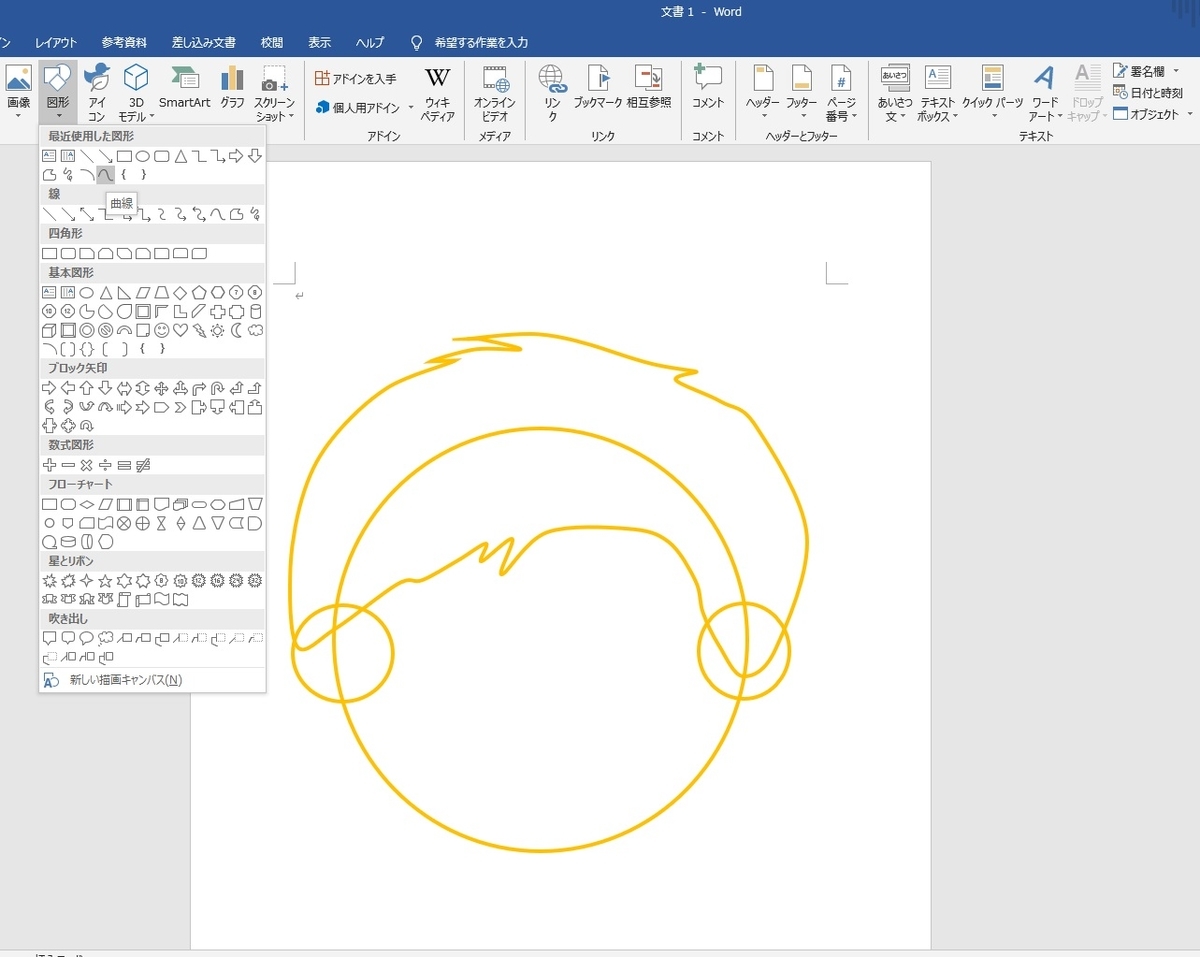The image size is (1200, 957).
Task: Choose the prohibition 'no' symbol shape
Action: [105, 330]
